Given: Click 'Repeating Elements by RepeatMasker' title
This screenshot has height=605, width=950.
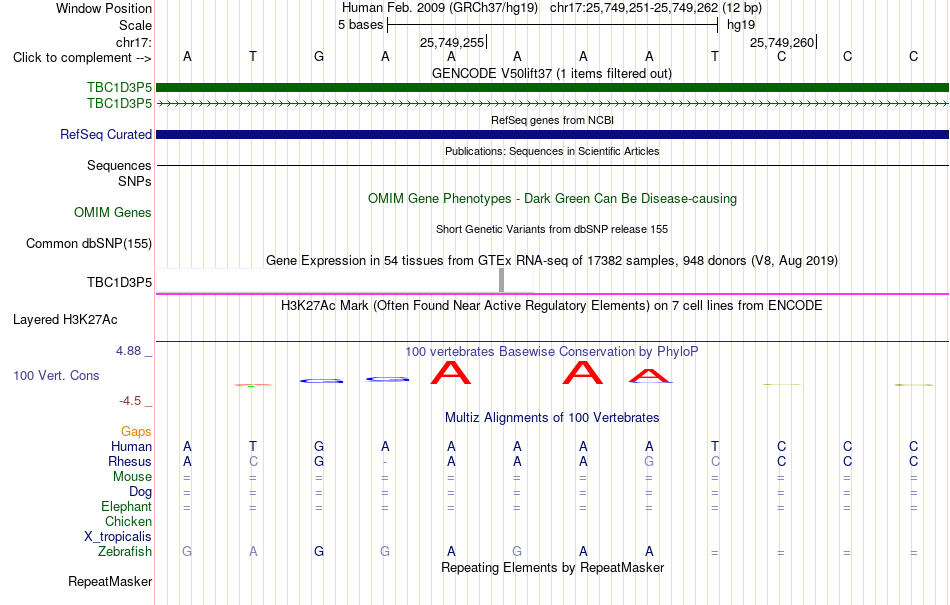Looking at the screenshot, I should tap(553, 567).
